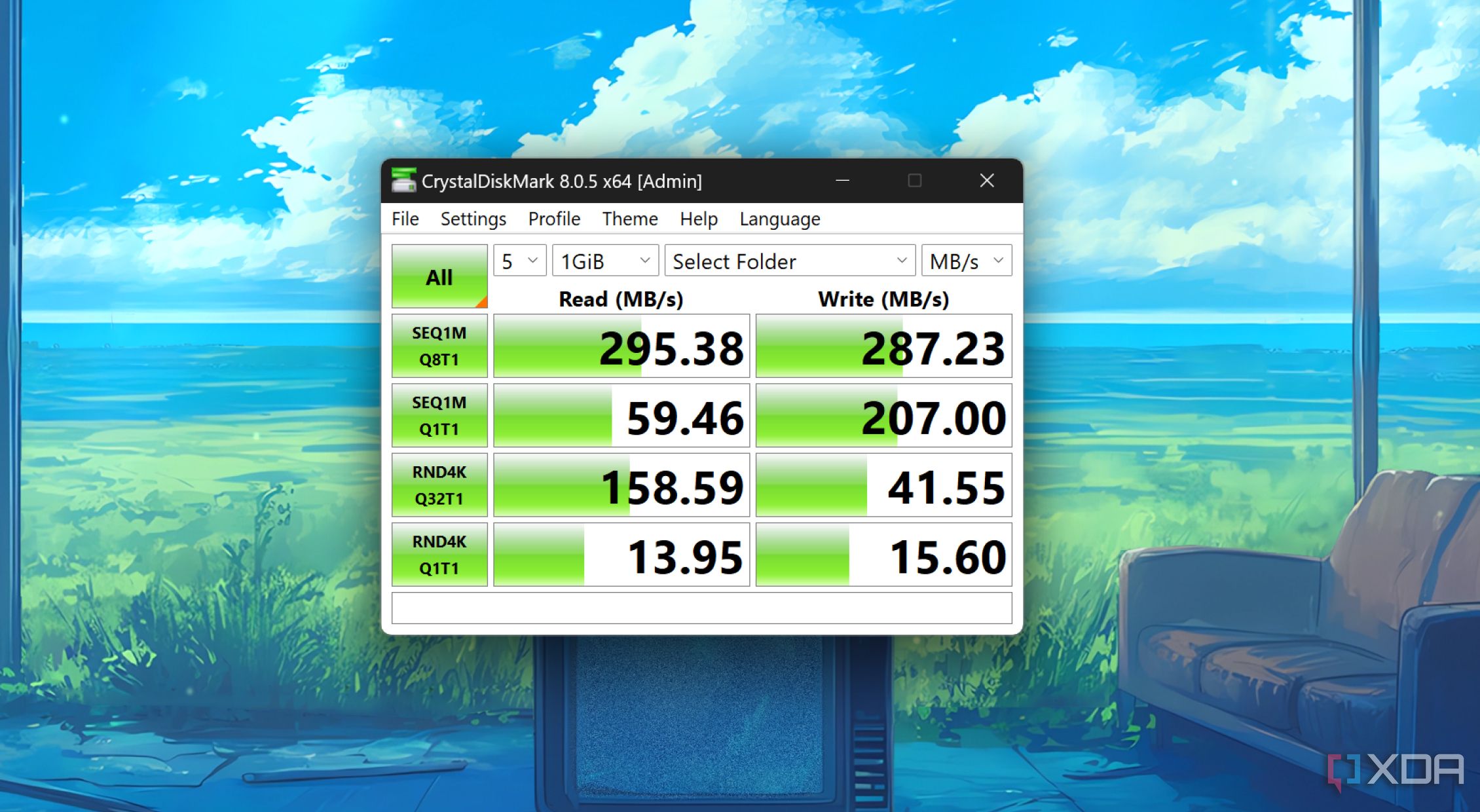Click the Read (MB/s) column header
The image size is (1480, 812).
621,299
